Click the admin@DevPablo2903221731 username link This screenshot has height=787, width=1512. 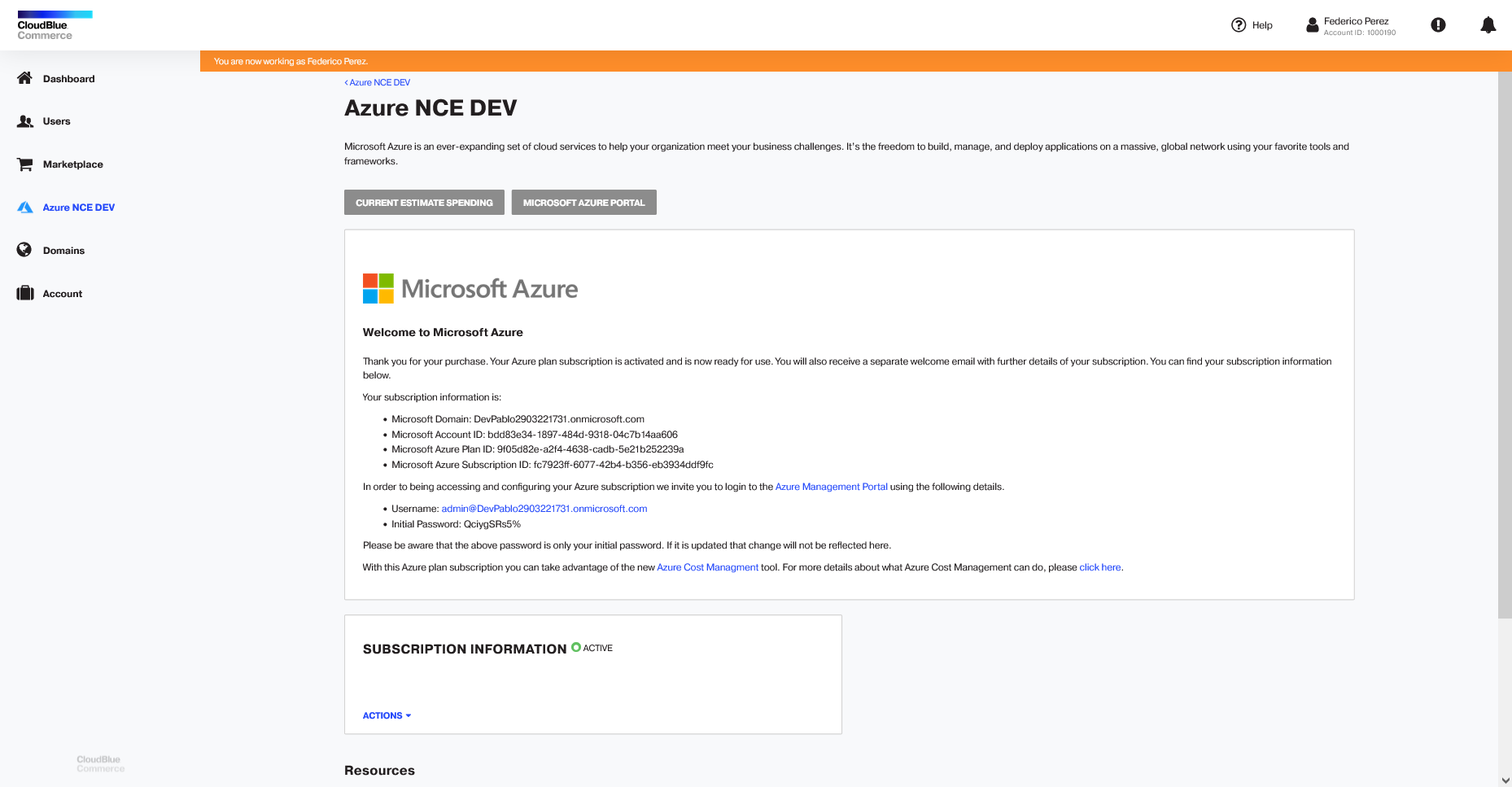point(544,509)
